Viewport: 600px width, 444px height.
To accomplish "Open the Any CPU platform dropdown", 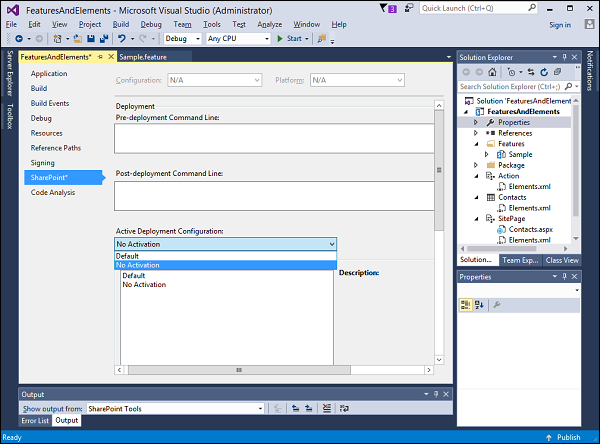I will pyautogui.click(x=237, y=39).
